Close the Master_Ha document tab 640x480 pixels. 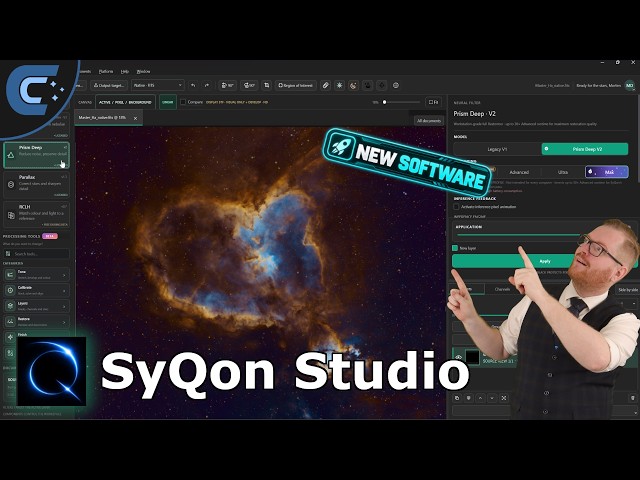(135, 118)
